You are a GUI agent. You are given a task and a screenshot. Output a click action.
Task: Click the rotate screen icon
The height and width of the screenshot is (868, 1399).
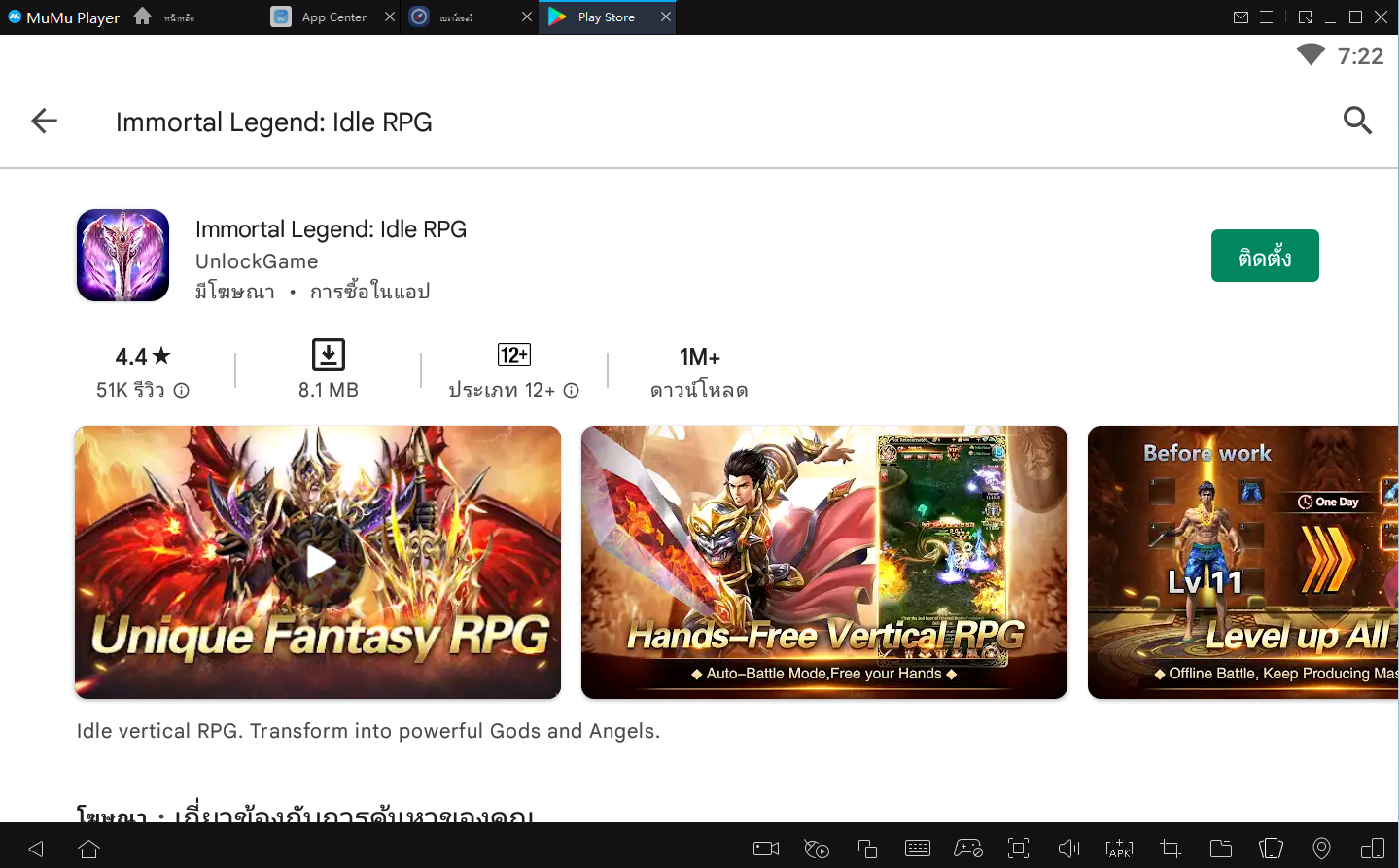point(1271,849)
